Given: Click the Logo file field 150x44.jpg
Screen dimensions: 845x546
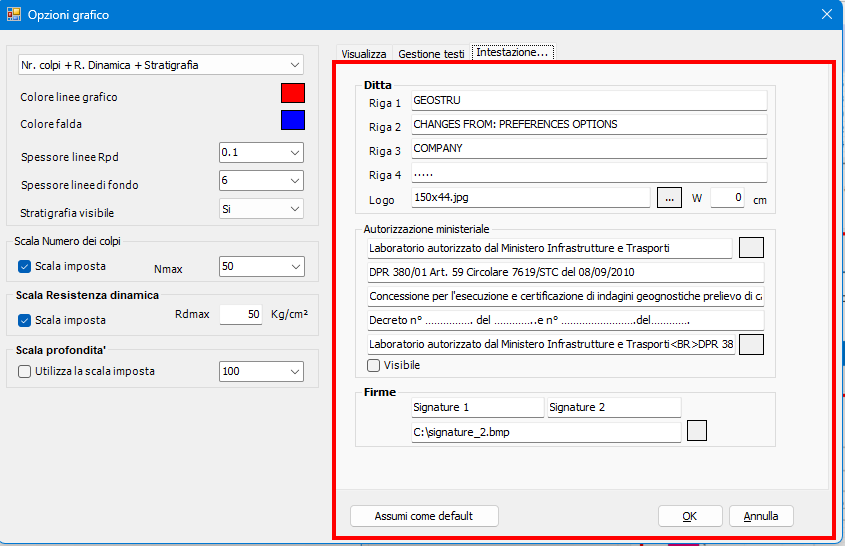Looking at the screenshot, I should [x=531, y=197].
